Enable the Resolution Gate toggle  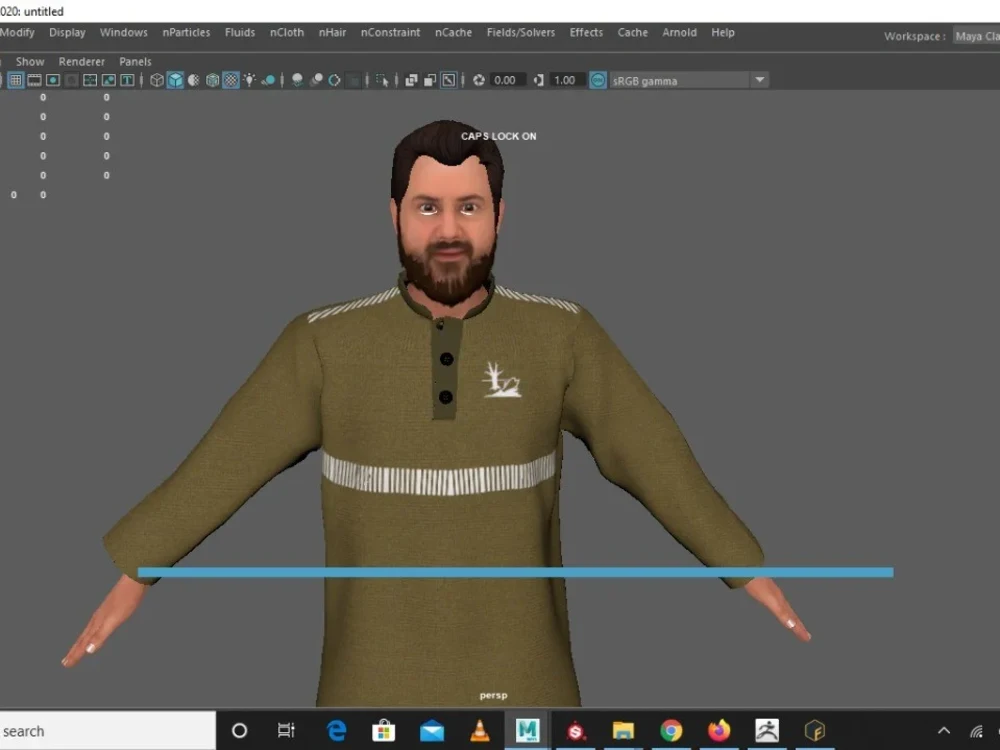click(52, 80)
